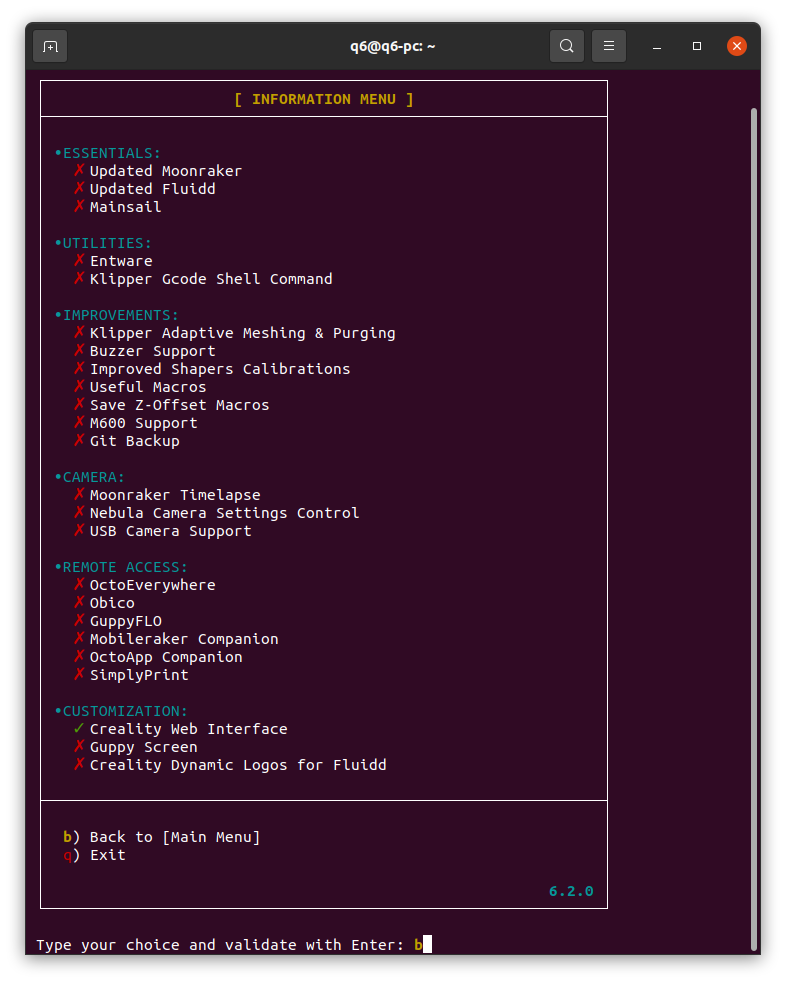Click the red X next to Entware
This screenshot has width=786, height=983.
click(80, 261)
